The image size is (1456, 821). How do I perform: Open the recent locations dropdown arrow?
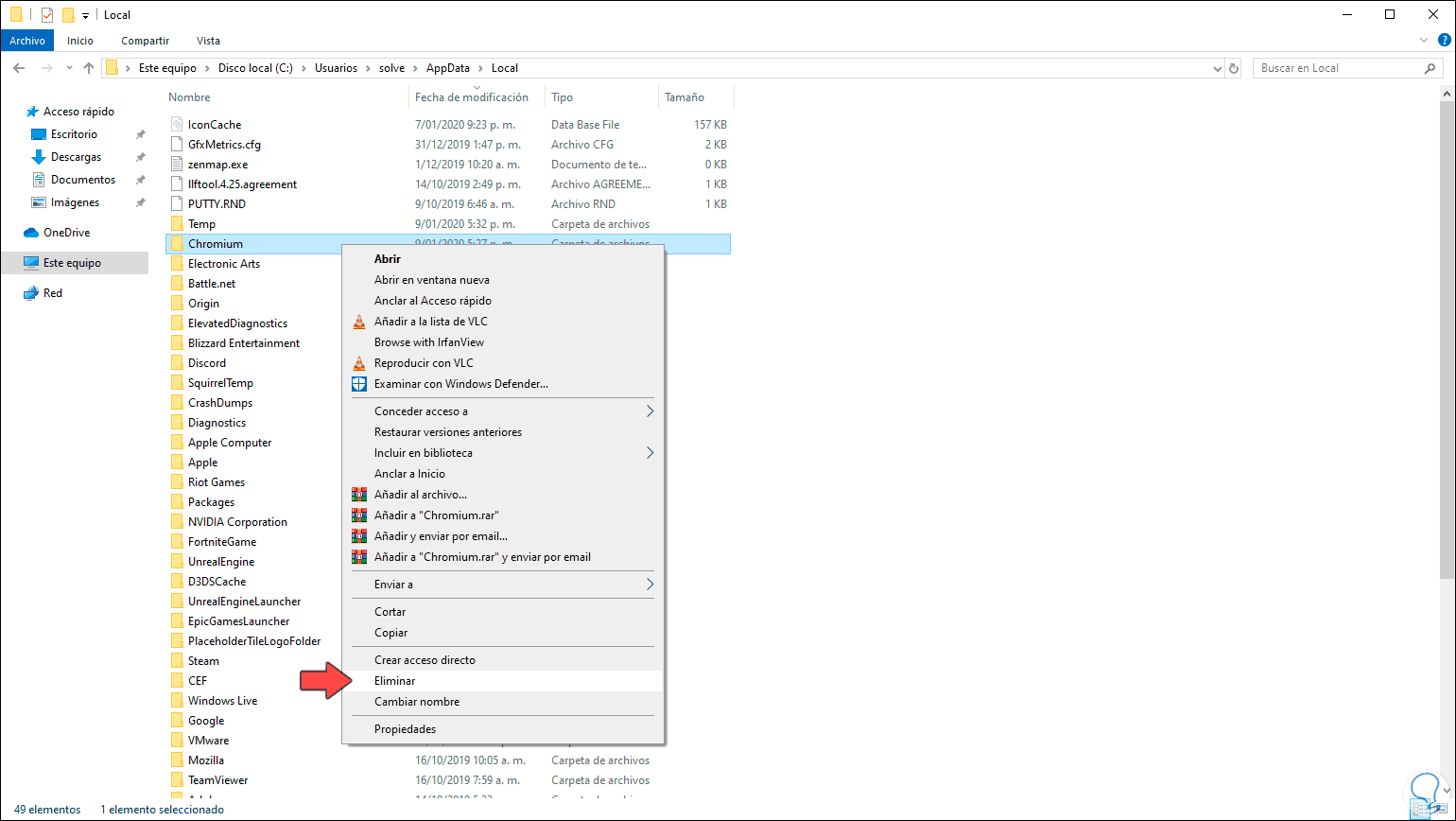[69, 68]
